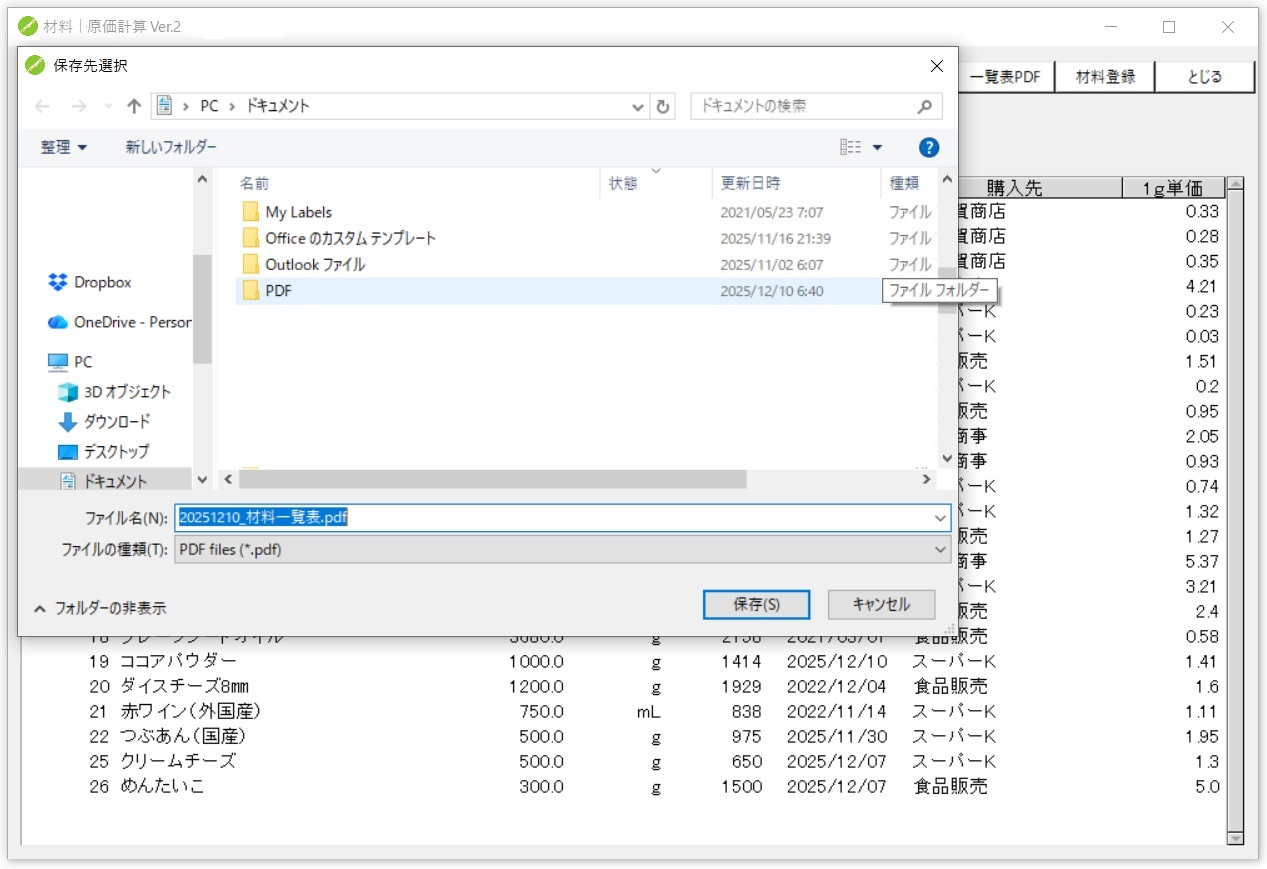Open the view options dropdown arrow
Screen dimensions: 1267x869
click(x=877, y=148)
